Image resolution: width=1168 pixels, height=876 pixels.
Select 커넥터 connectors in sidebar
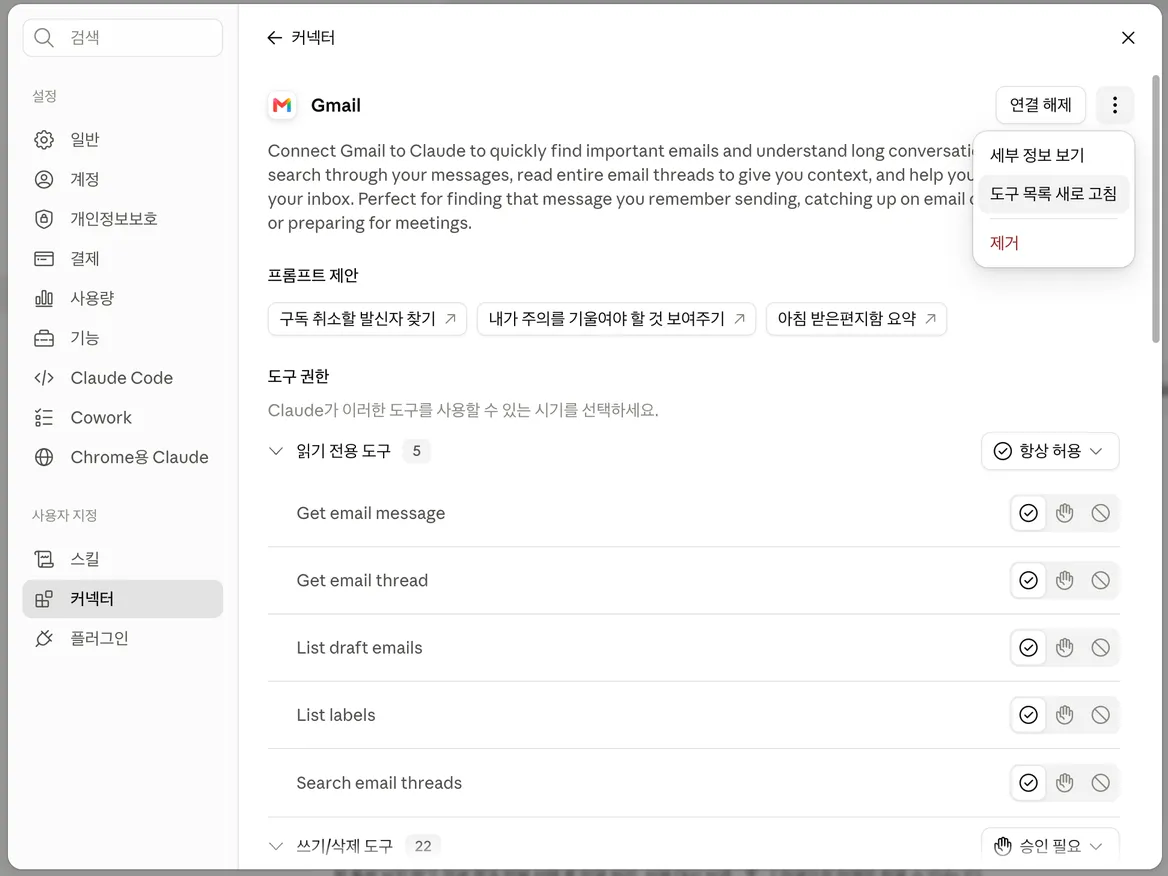(123, 599)
